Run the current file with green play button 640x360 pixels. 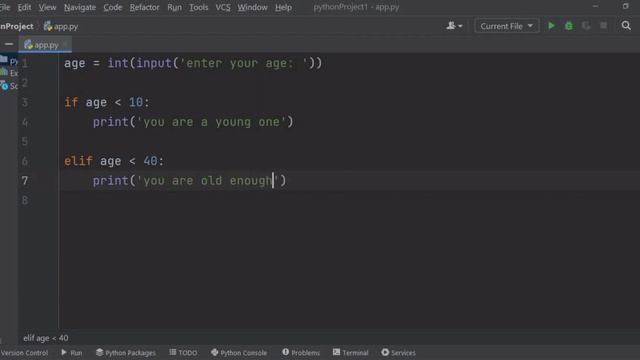[x=551, y=26]
